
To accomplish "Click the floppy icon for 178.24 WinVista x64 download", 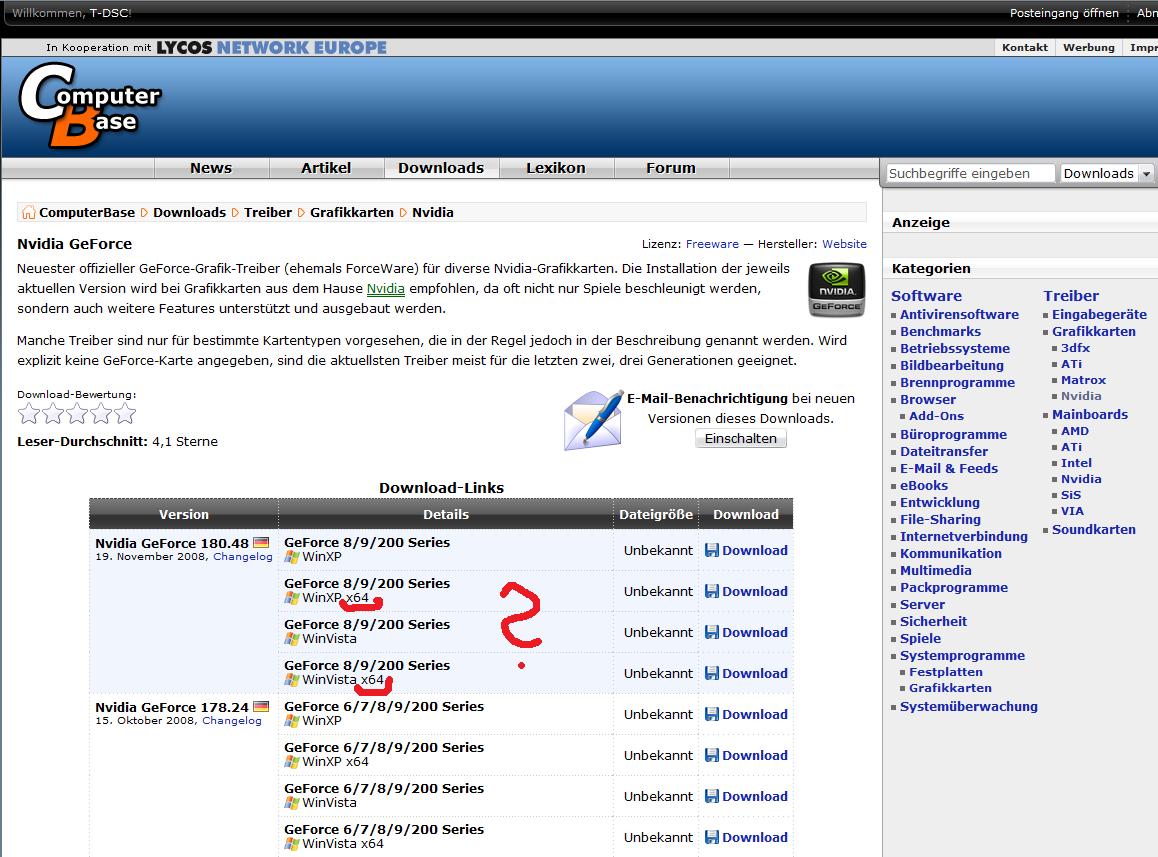I will click(x=711, y=837).
